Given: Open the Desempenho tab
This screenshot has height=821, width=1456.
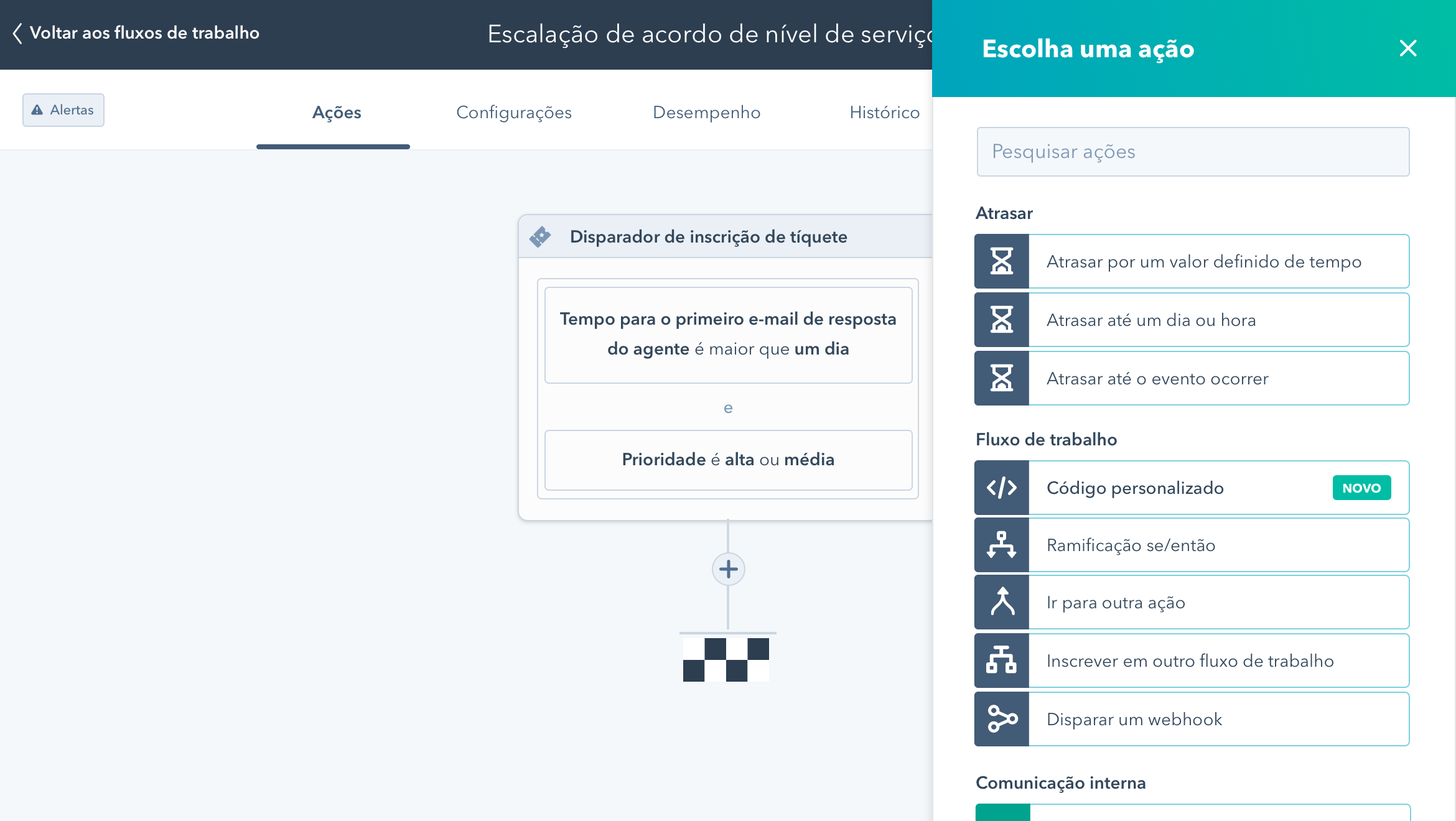Looking at the screenshot, I should point(706,113).
